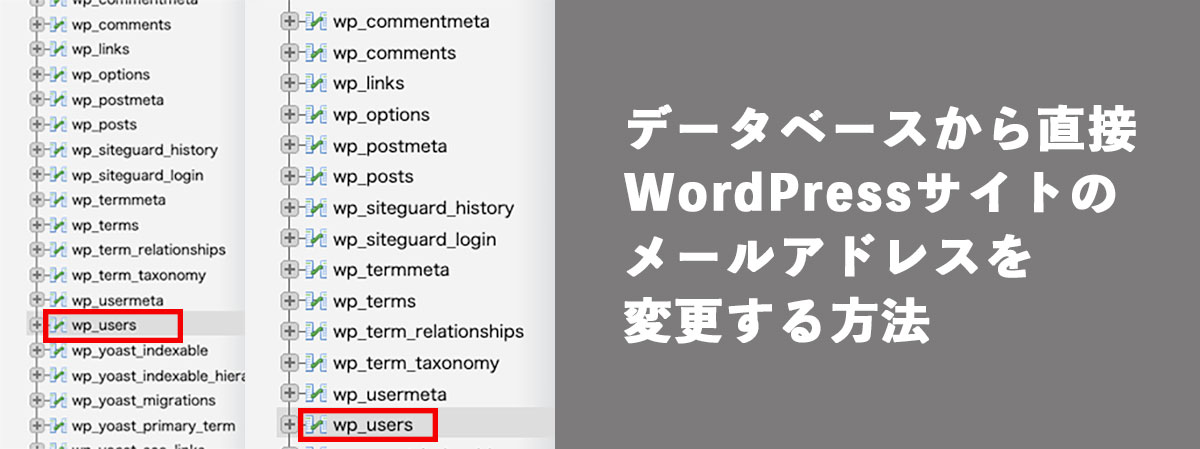This screenshot has height=449, width=1200.
Task: Open wp_users link in enlarged tree
Action: coord(373,425)
